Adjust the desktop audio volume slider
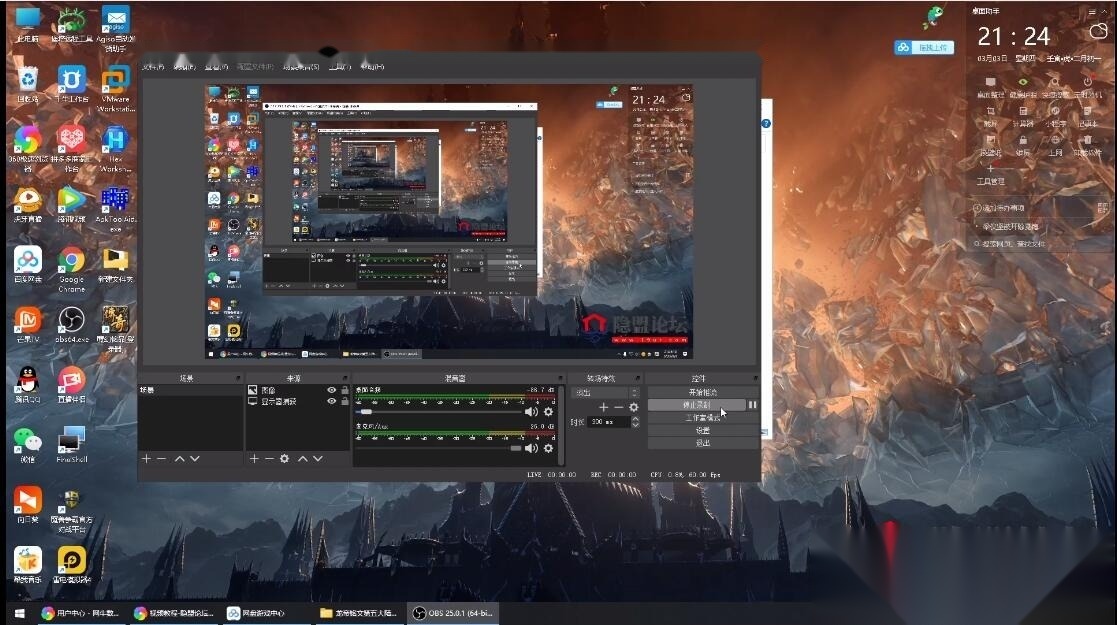The width and height of the screenshot is (1117, 625). pos(438,412)
